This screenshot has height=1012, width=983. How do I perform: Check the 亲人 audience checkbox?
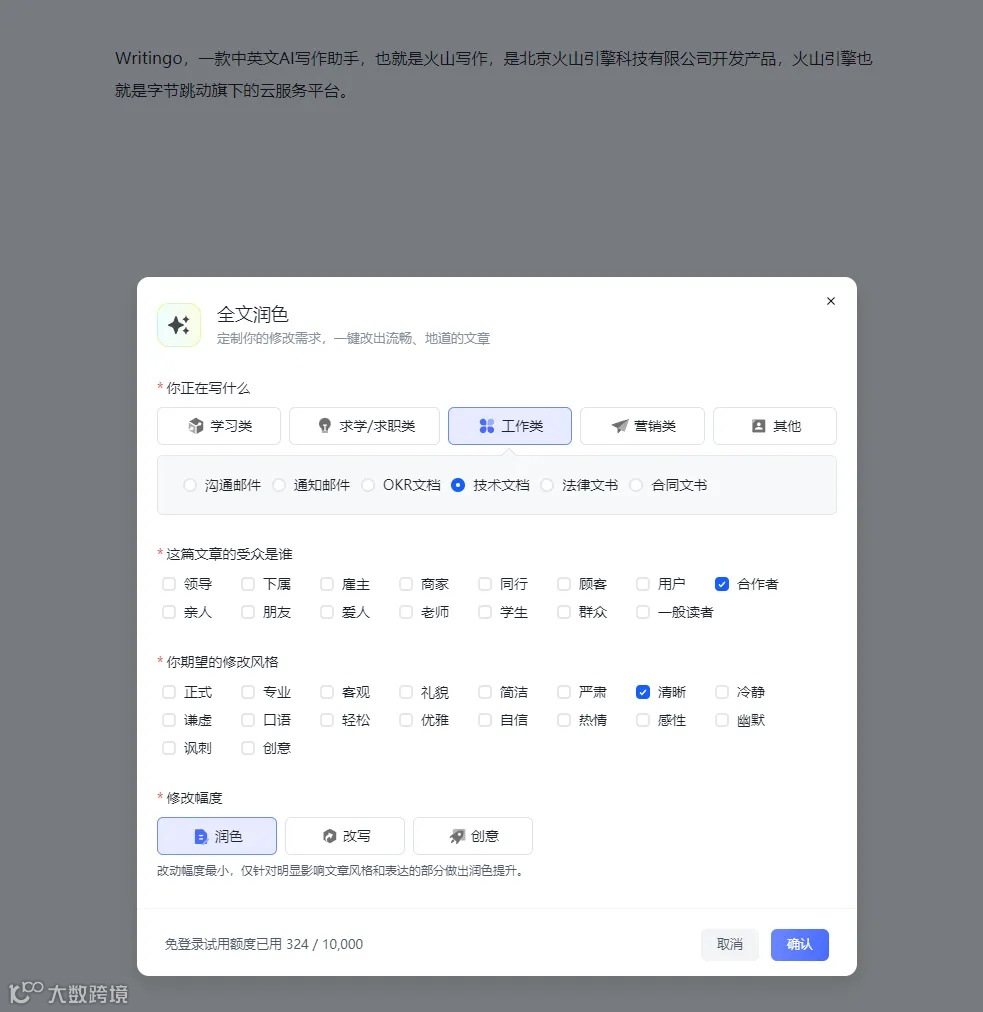(x=169, y=612)
